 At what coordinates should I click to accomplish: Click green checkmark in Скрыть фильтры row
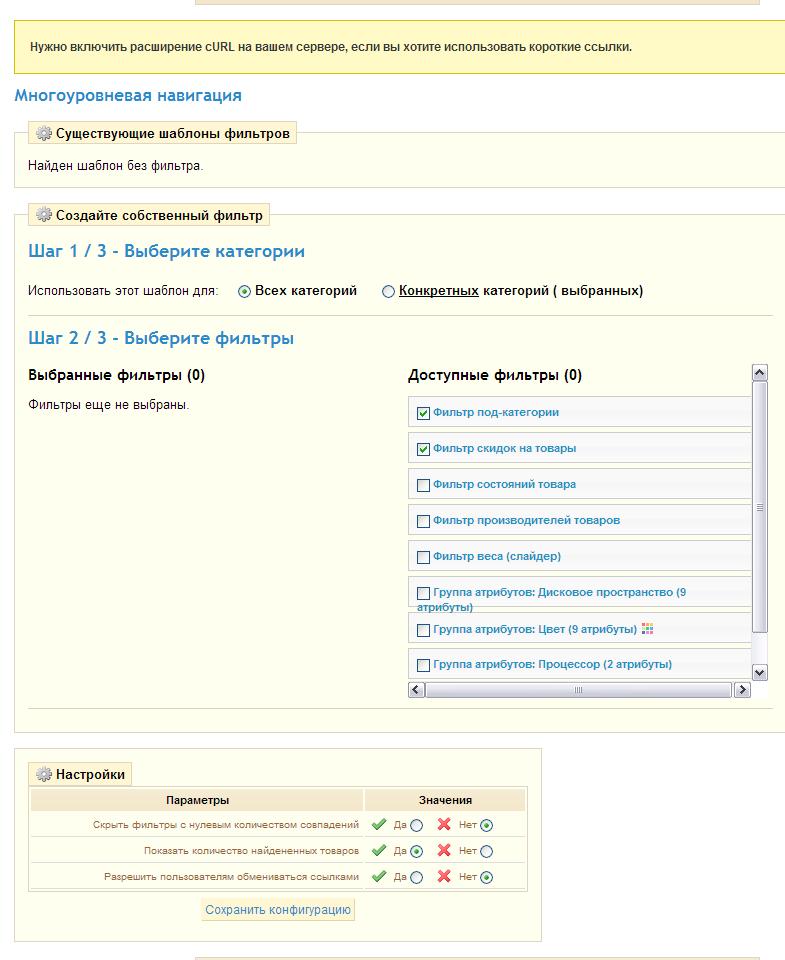pyautogui.click(x=379, y=825)
